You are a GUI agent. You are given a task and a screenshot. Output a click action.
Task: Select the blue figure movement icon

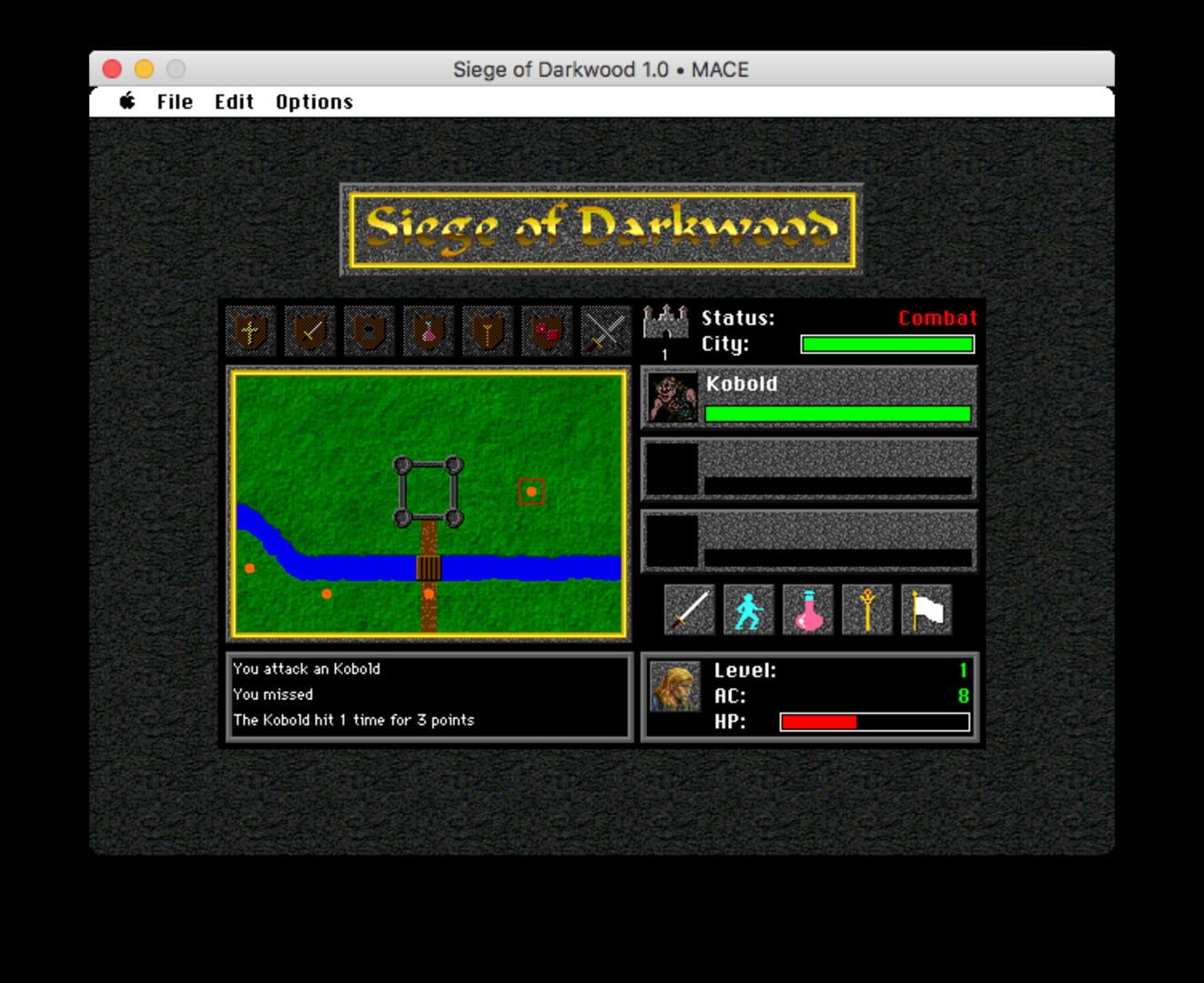click(x=747, y=609)
